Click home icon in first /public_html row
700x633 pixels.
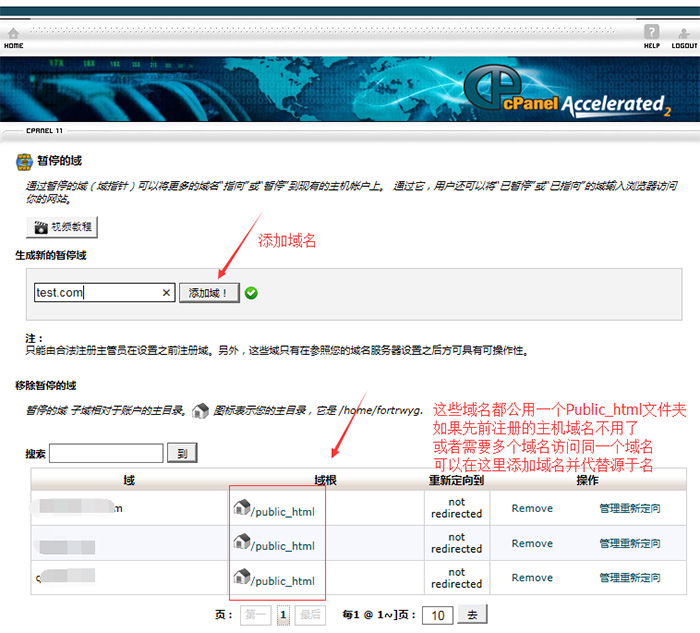[x=241, y=508]
